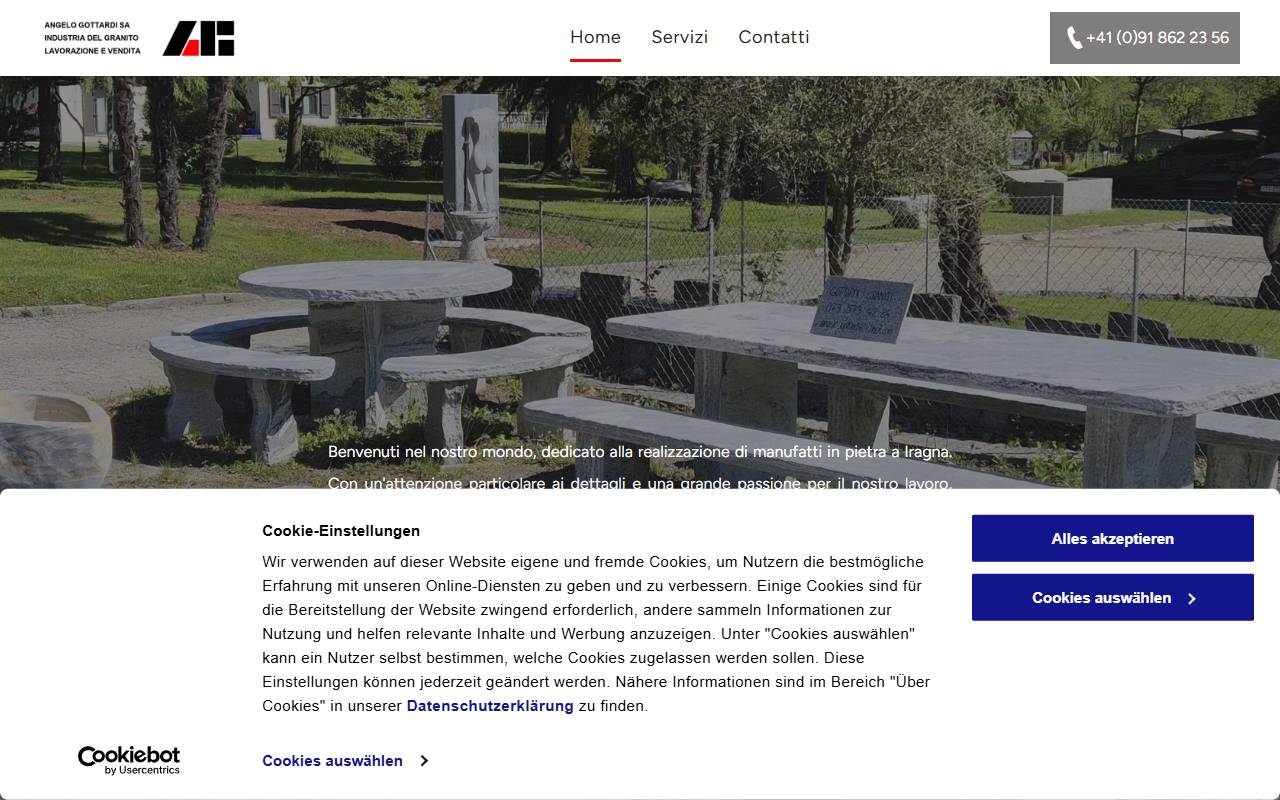Open the Home menu item
The height and width of the screenshot is (800, 1280).
[x=595, y=37]
